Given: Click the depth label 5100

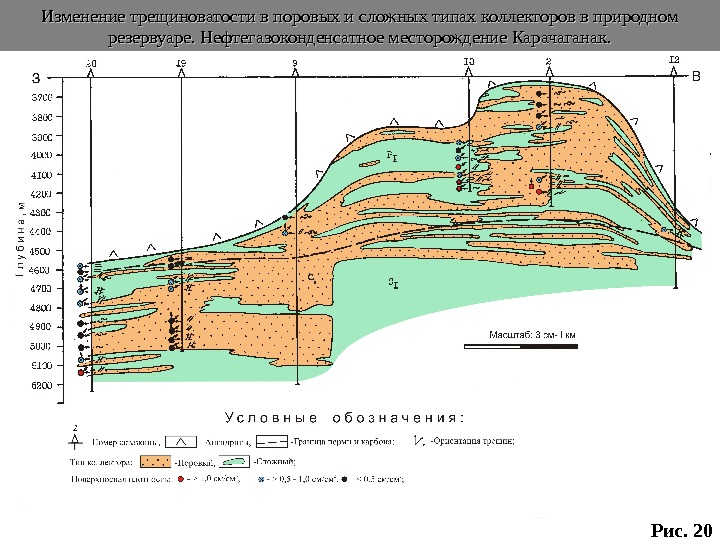Looking at the screenshot, I should click(x=41, y=366).
